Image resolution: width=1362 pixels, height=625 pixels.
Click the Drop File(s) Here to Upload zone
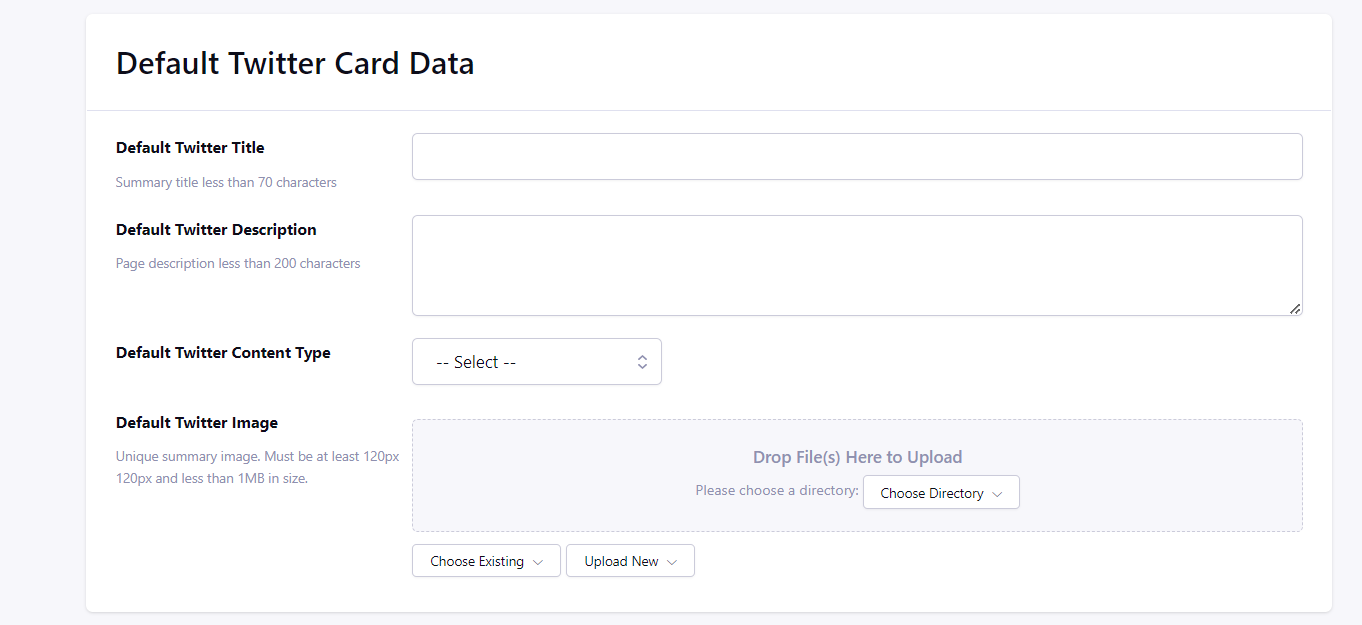coord(857,476)
